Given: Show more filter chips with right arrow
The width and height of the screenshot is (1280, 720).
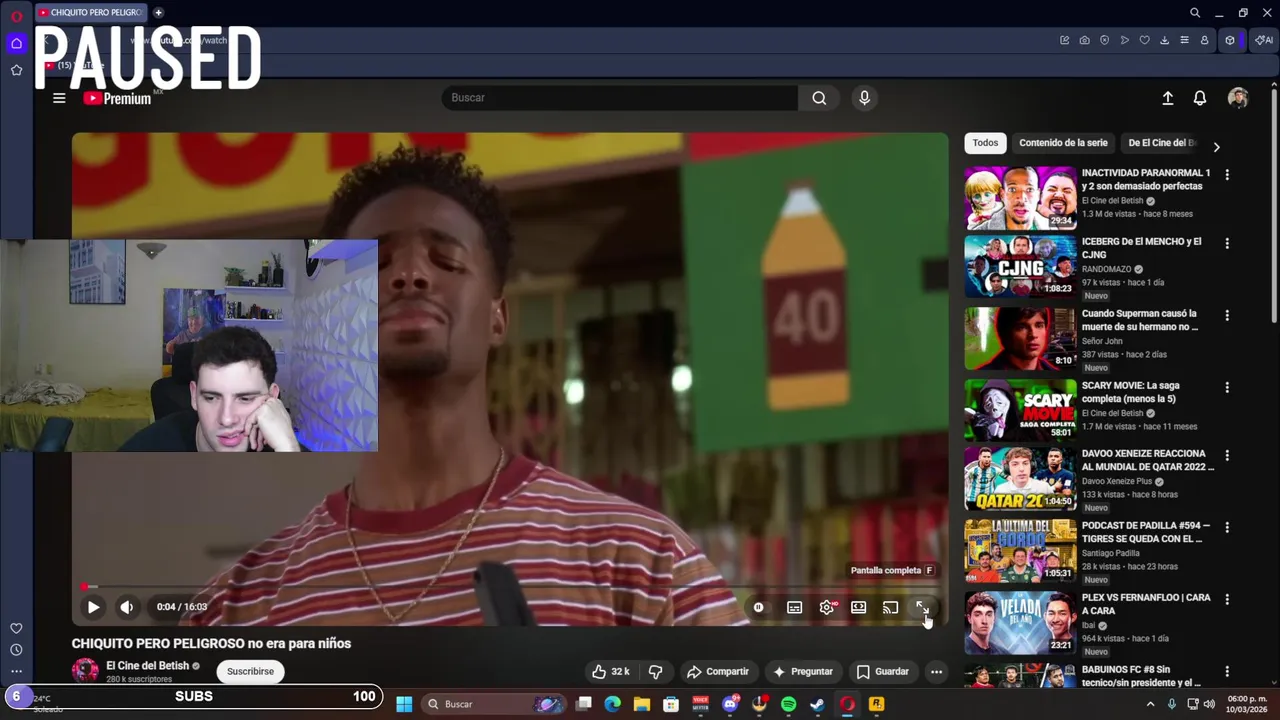Looking at the screenshot, I should pyautogui.click(x=1216, y=147).
